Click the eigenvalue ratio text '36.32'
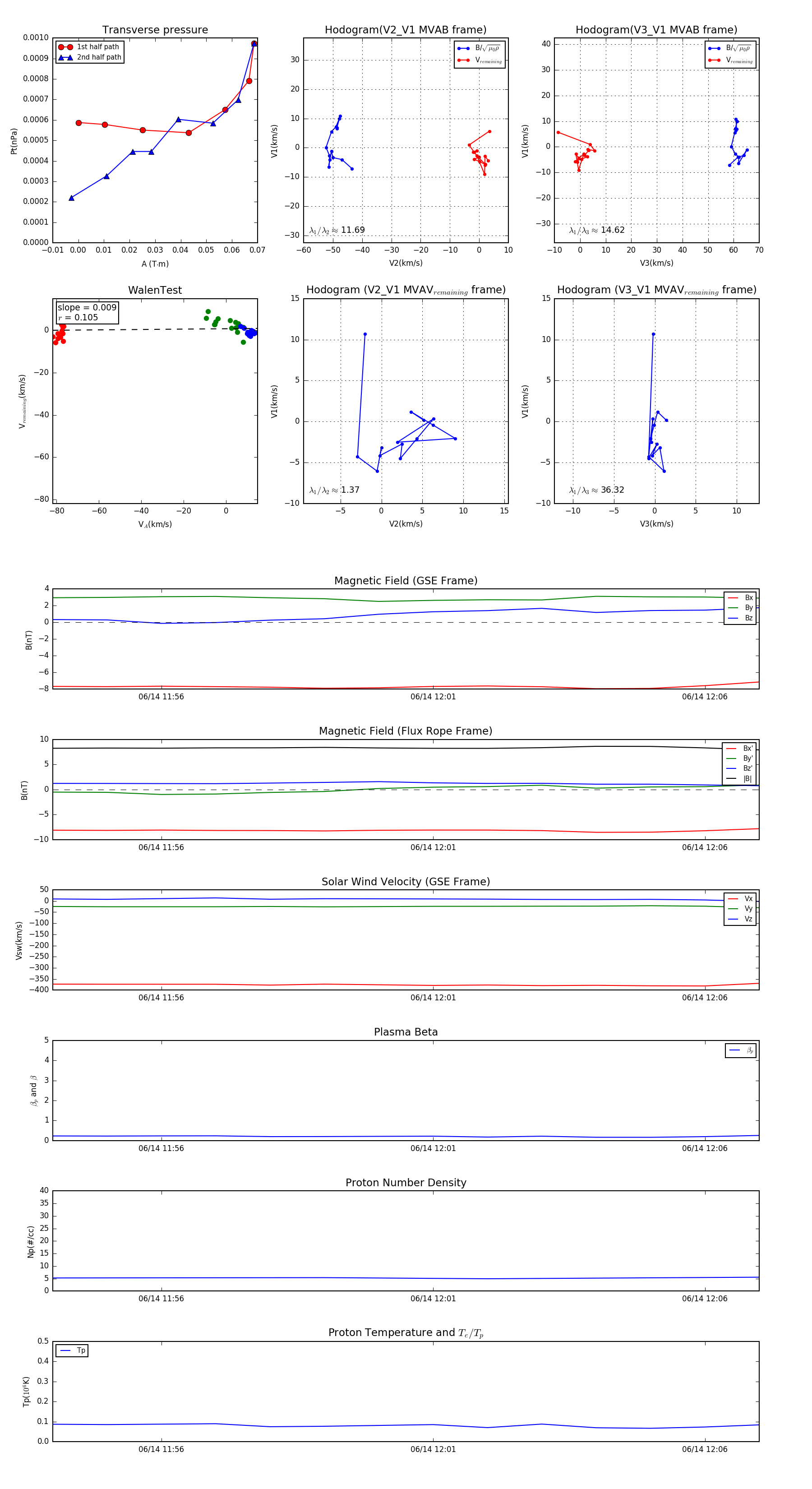 613,490
